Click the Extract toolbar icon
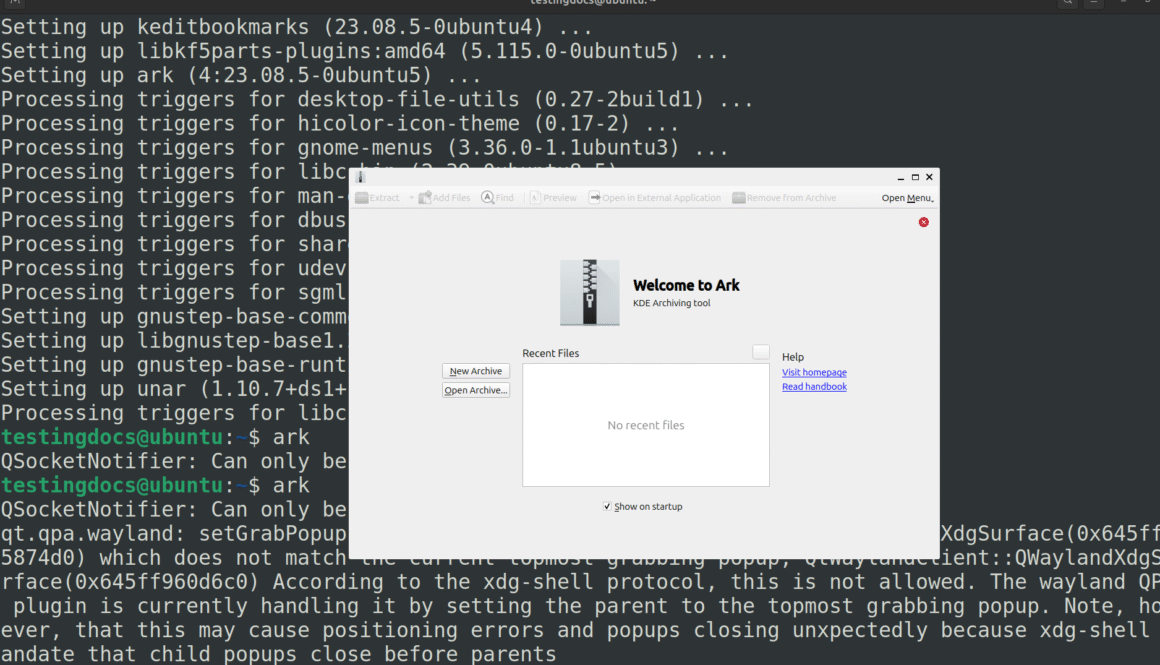Screen dimensions: 1160x665 [x=362, y=198]
